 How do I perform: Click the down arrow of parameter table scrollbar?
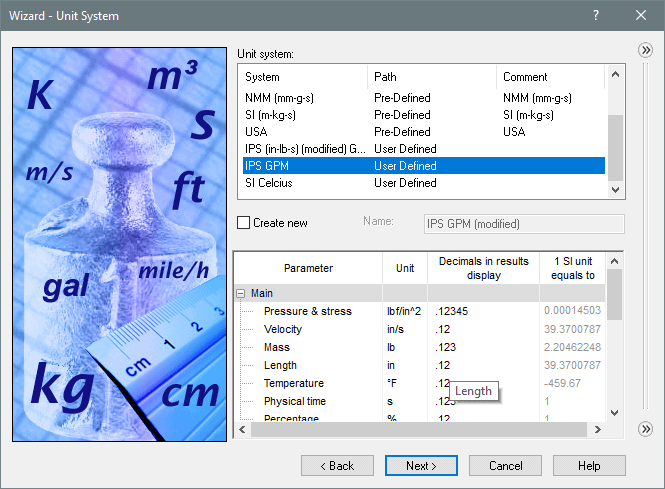[x=614, y=412]
